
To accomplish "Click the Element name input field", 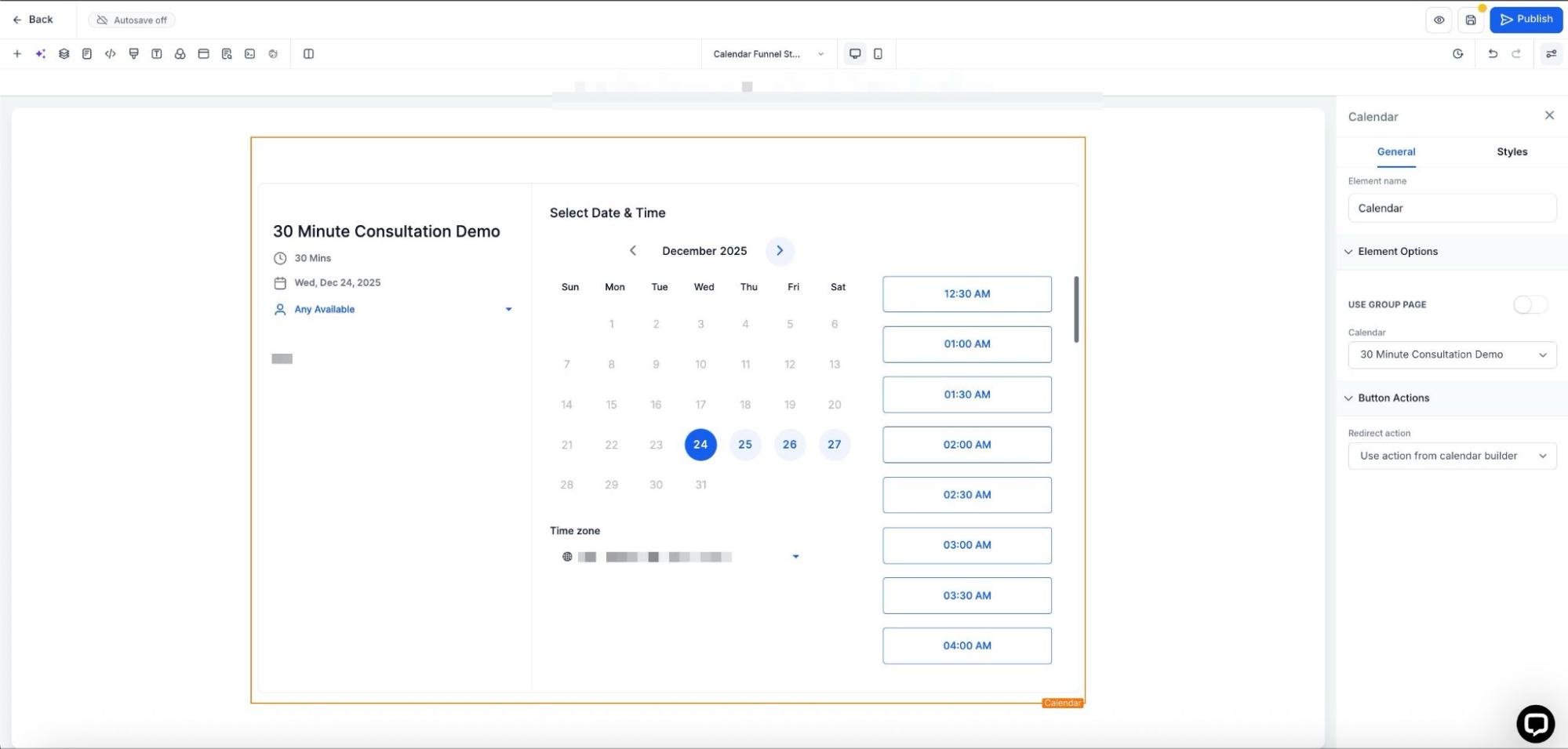I will tap(1451, 209).
